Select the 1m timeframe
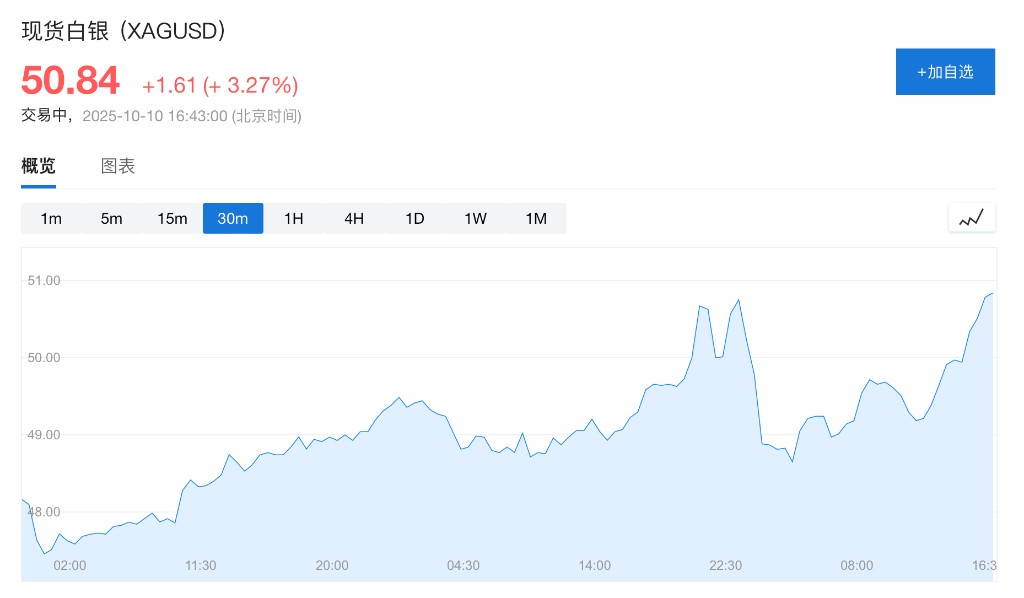This screenshot has height=598, width=1024. (x=51, y=218)
